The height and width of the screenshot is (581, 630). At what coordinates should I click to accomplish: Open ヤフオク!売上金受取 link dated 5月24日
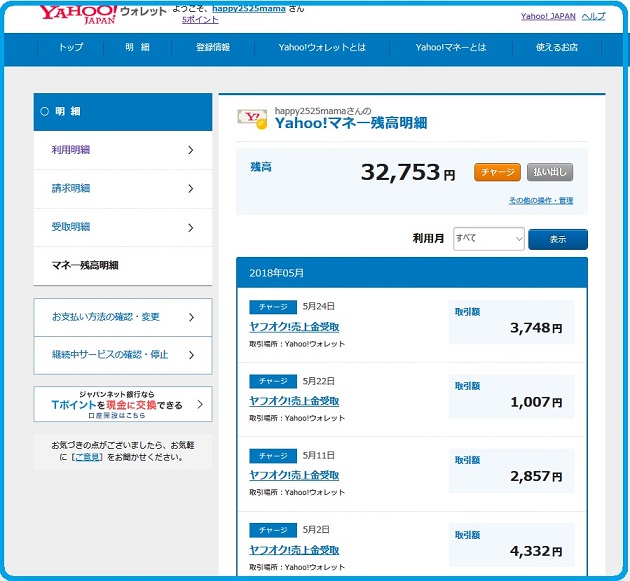point(294,327)
